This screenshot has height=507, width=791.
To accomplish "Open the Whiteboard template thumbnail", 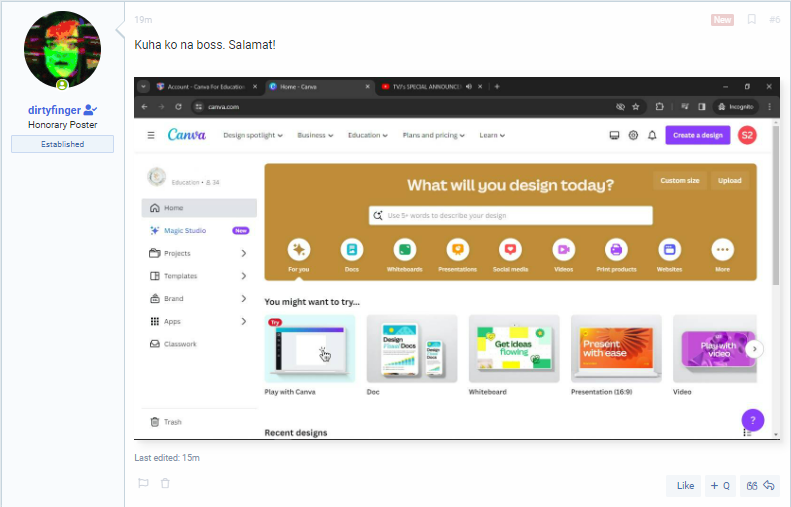I will (514, 349).
